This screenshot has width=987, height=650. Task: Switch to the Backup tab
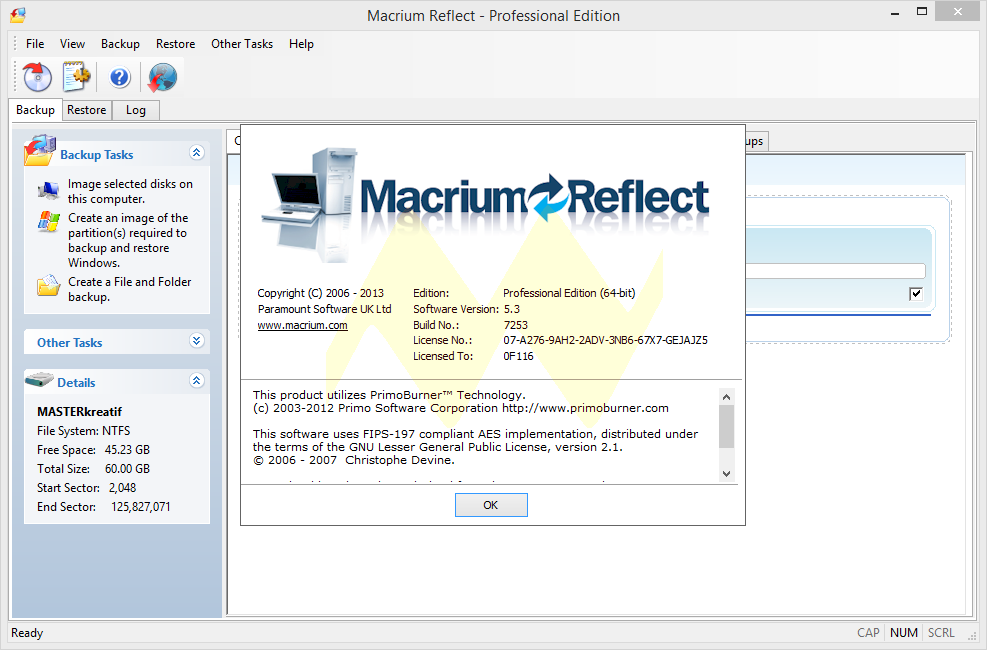click(35, 109)
